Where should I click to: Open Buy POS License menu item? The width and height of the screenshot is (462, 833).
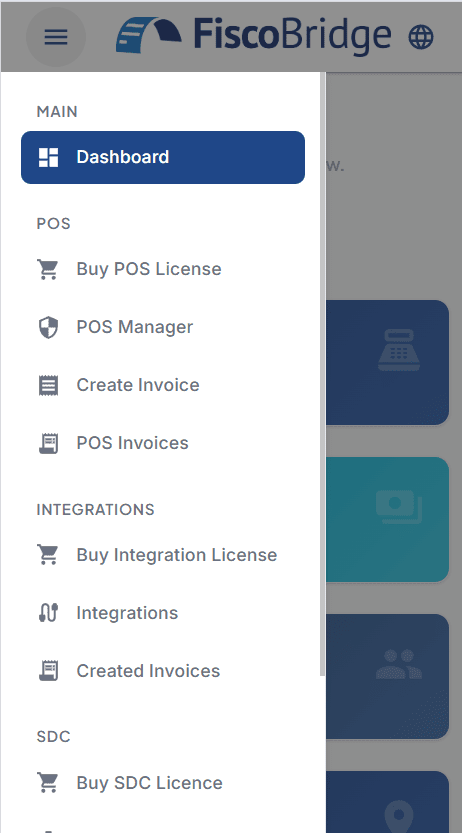[x=163, y=269]
